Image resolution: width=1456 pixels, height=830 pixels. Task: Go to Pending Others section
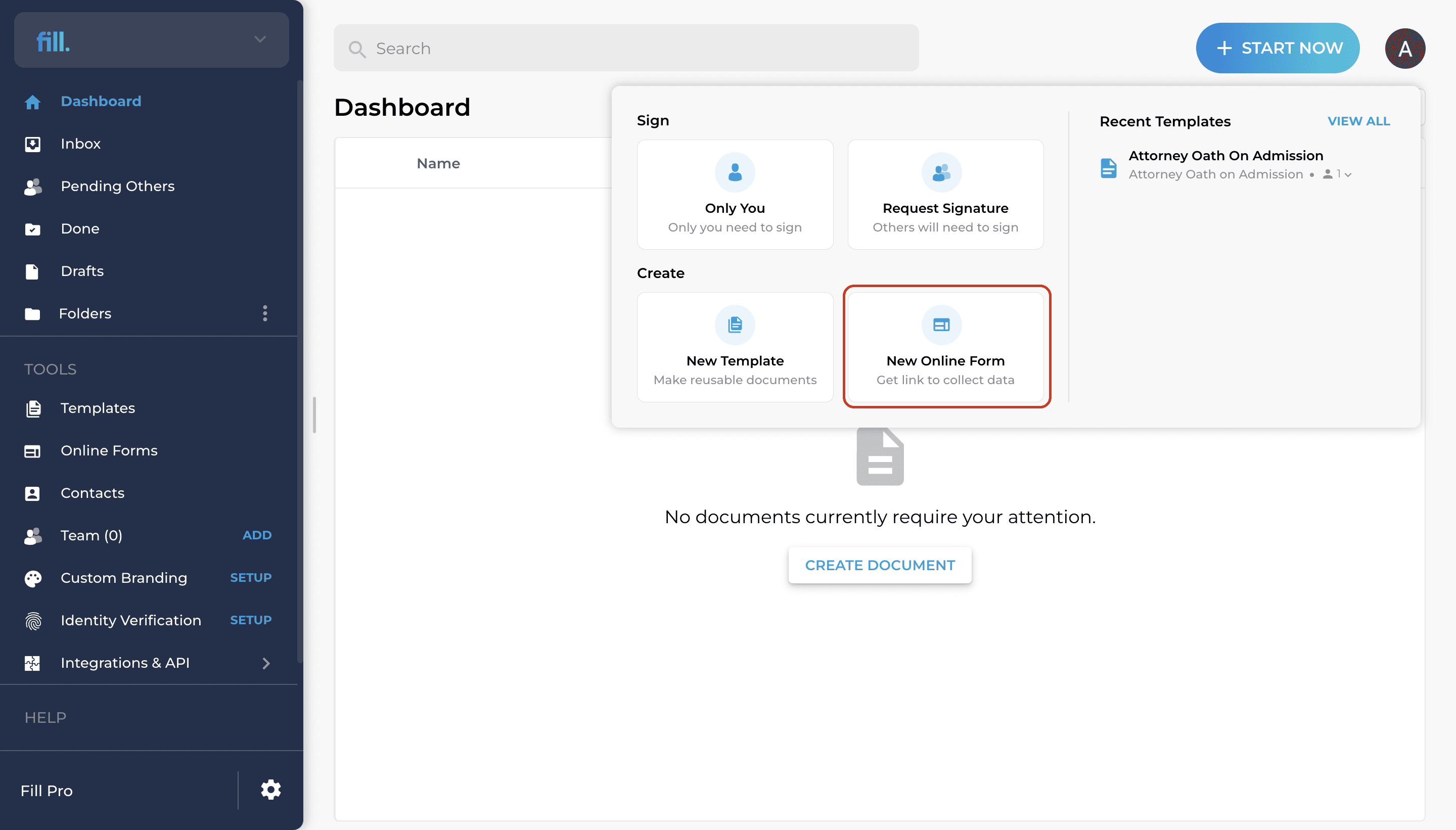click(117, 187)
